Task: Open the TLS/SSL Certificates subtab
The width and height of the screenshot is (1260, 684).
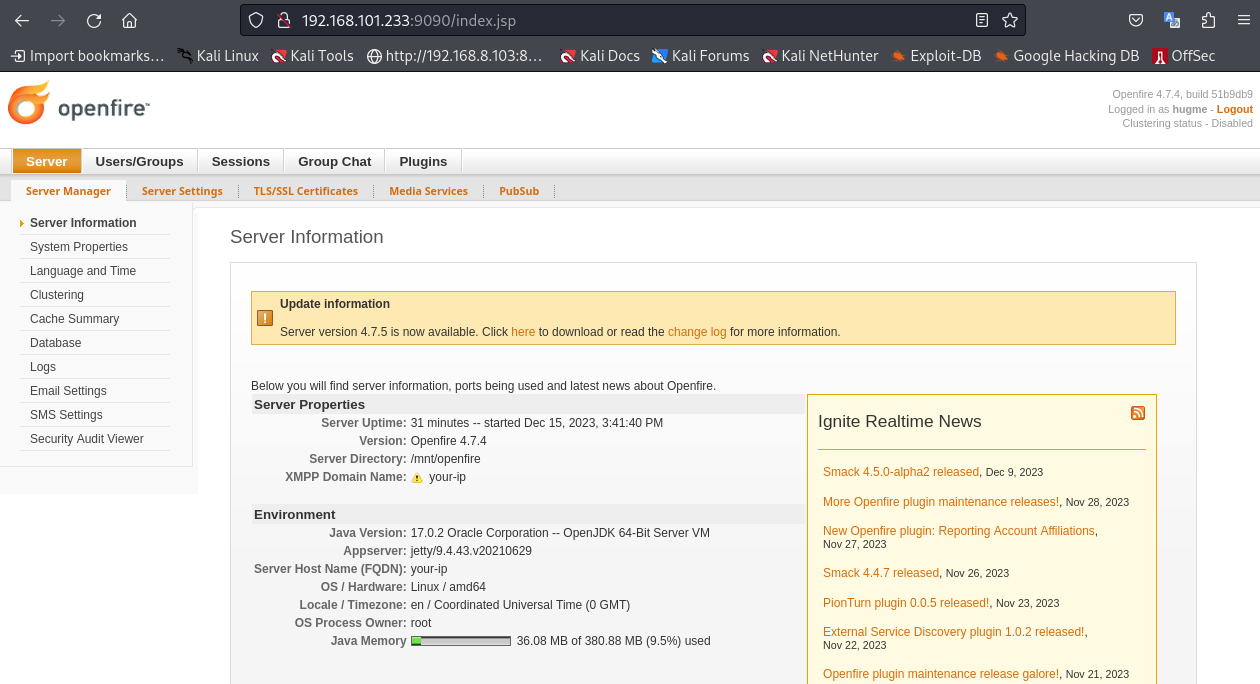Action: 306,191
